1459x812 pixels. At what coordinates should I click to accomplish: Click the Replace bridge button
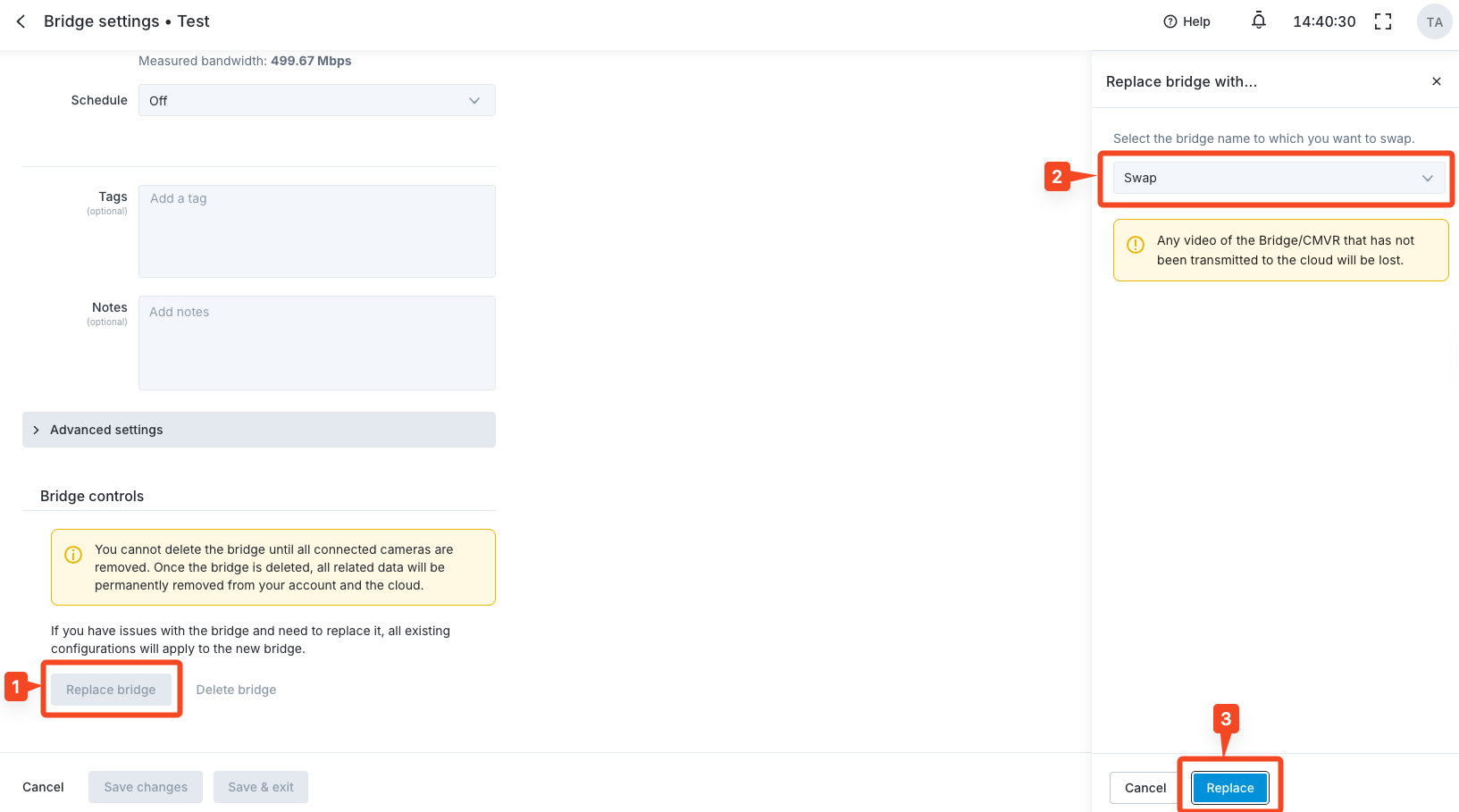point(111,690)
